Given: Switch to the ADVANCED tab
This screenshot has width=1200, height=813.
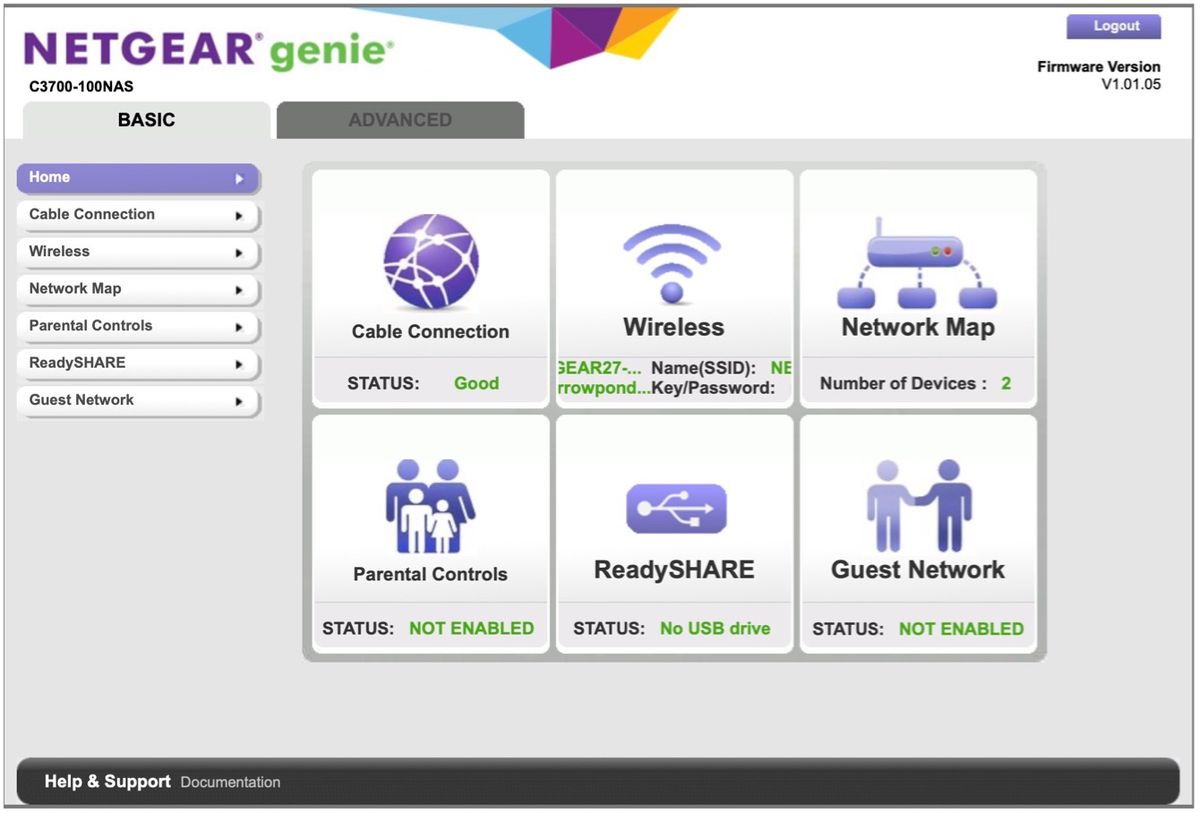Looking at the screenshot, I should (400, 119).
